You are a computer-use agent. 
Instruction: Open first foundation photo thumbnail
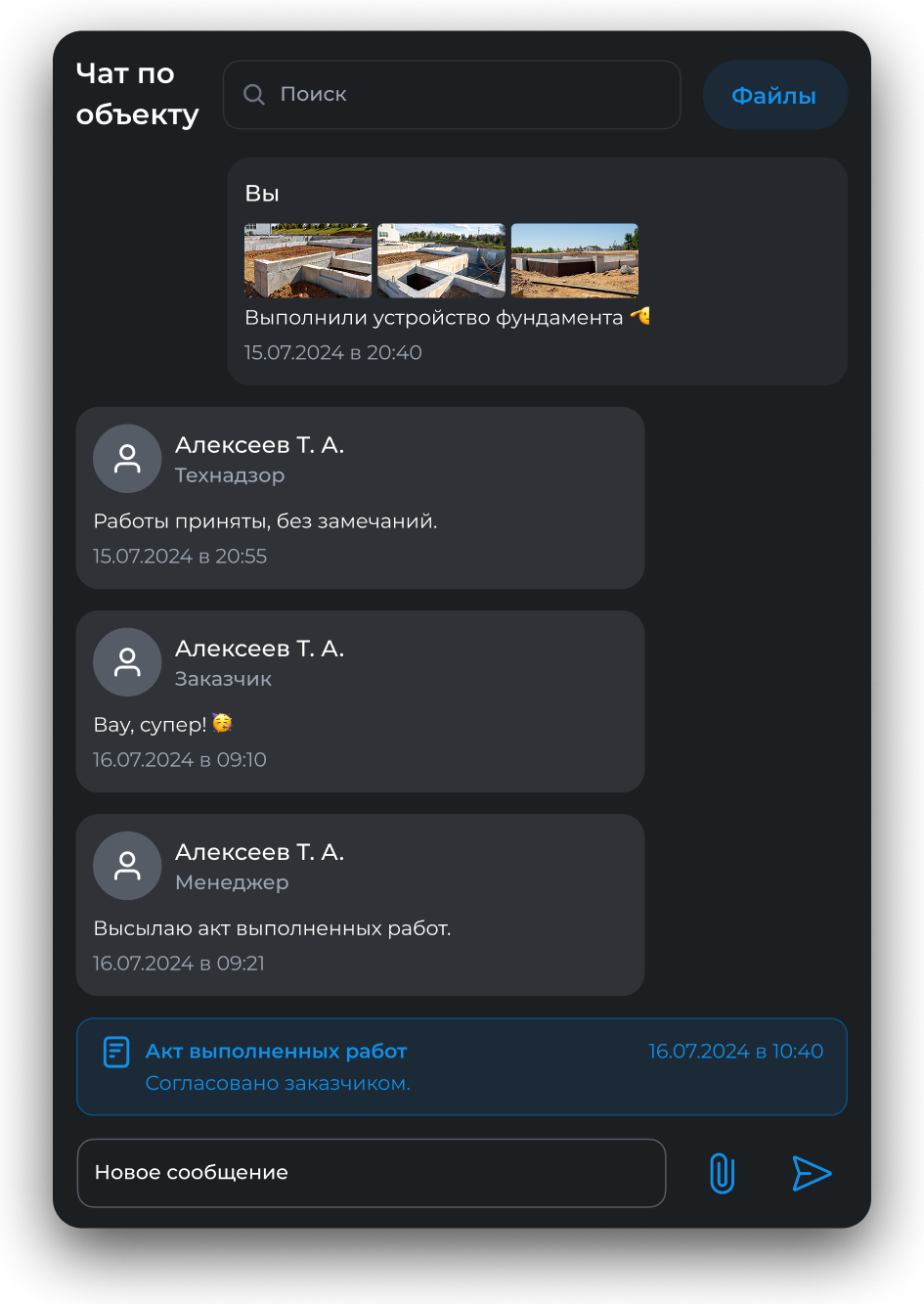point(308,260)
